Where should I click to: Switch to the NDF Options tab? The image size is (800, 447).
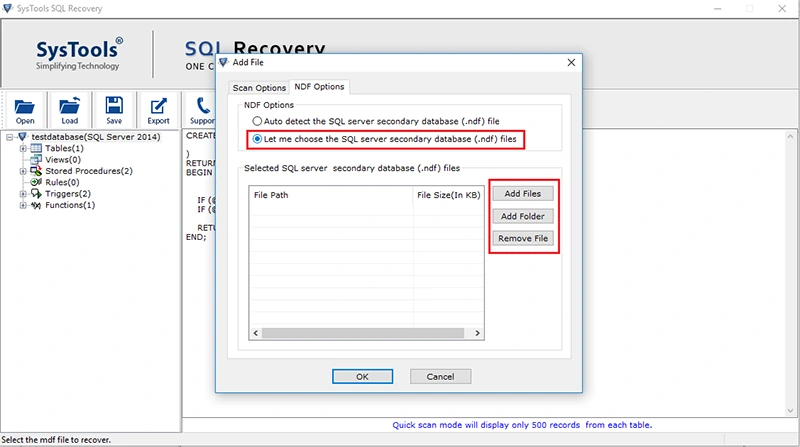319,87
